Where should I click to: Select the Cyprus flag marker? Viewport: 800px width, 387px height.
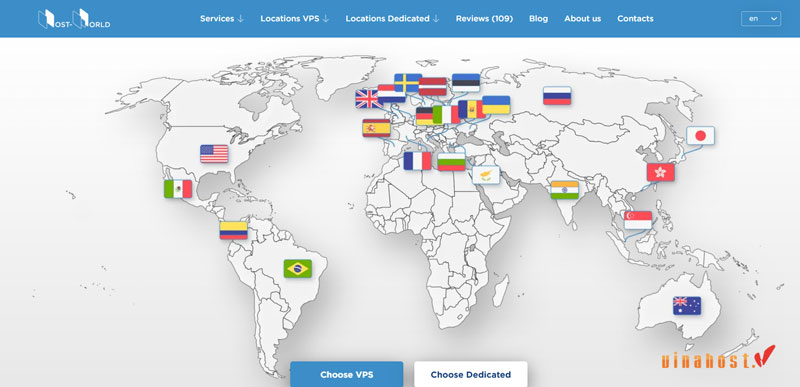(x=486, y=175)
